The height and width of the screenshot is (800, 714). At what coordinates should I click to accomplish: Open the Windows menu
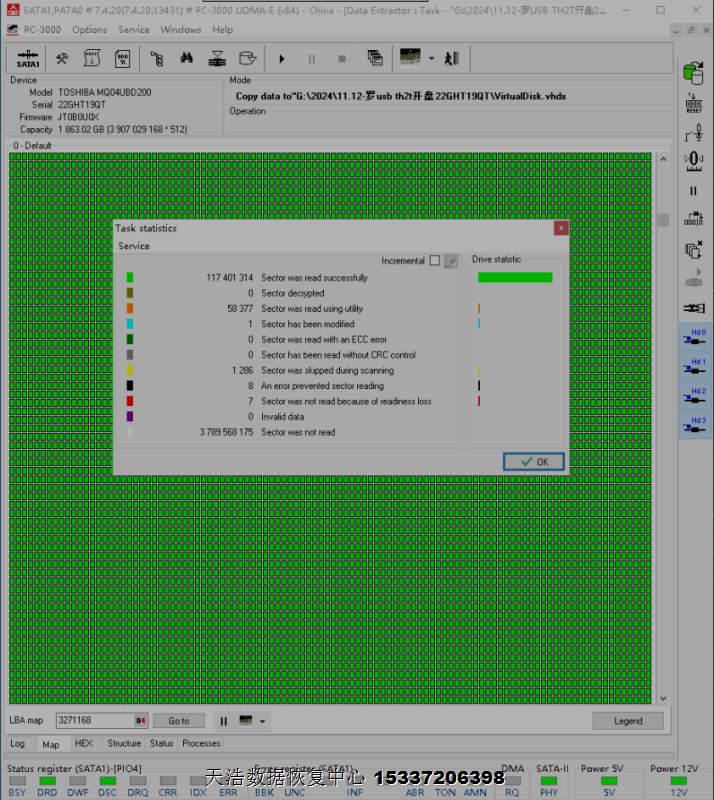(180, 30)
